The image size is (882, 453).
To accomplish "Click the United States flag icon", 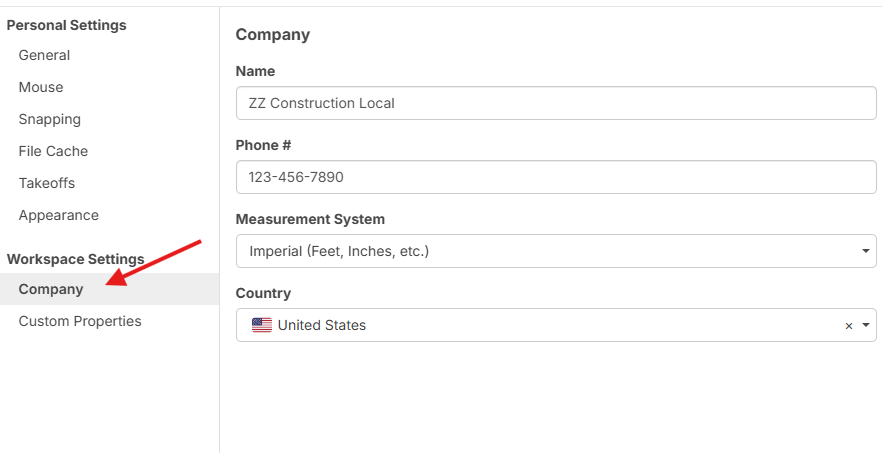I will [262, 325].
